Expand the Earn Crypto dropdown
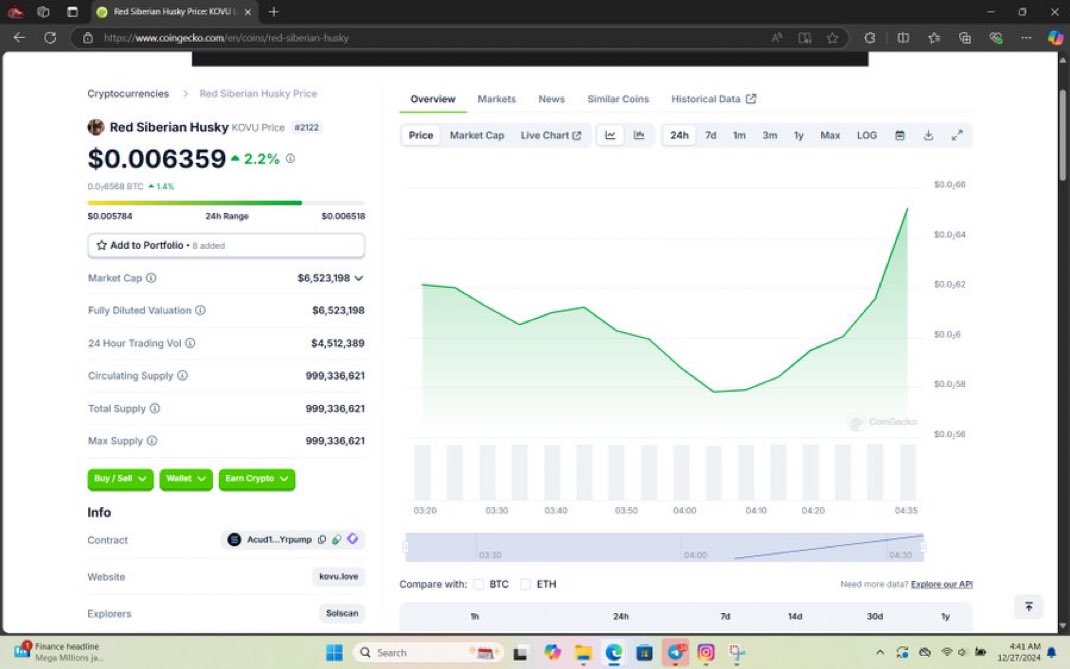The width and height of the screenshot is (1070, 669). [x=257, y=479]
